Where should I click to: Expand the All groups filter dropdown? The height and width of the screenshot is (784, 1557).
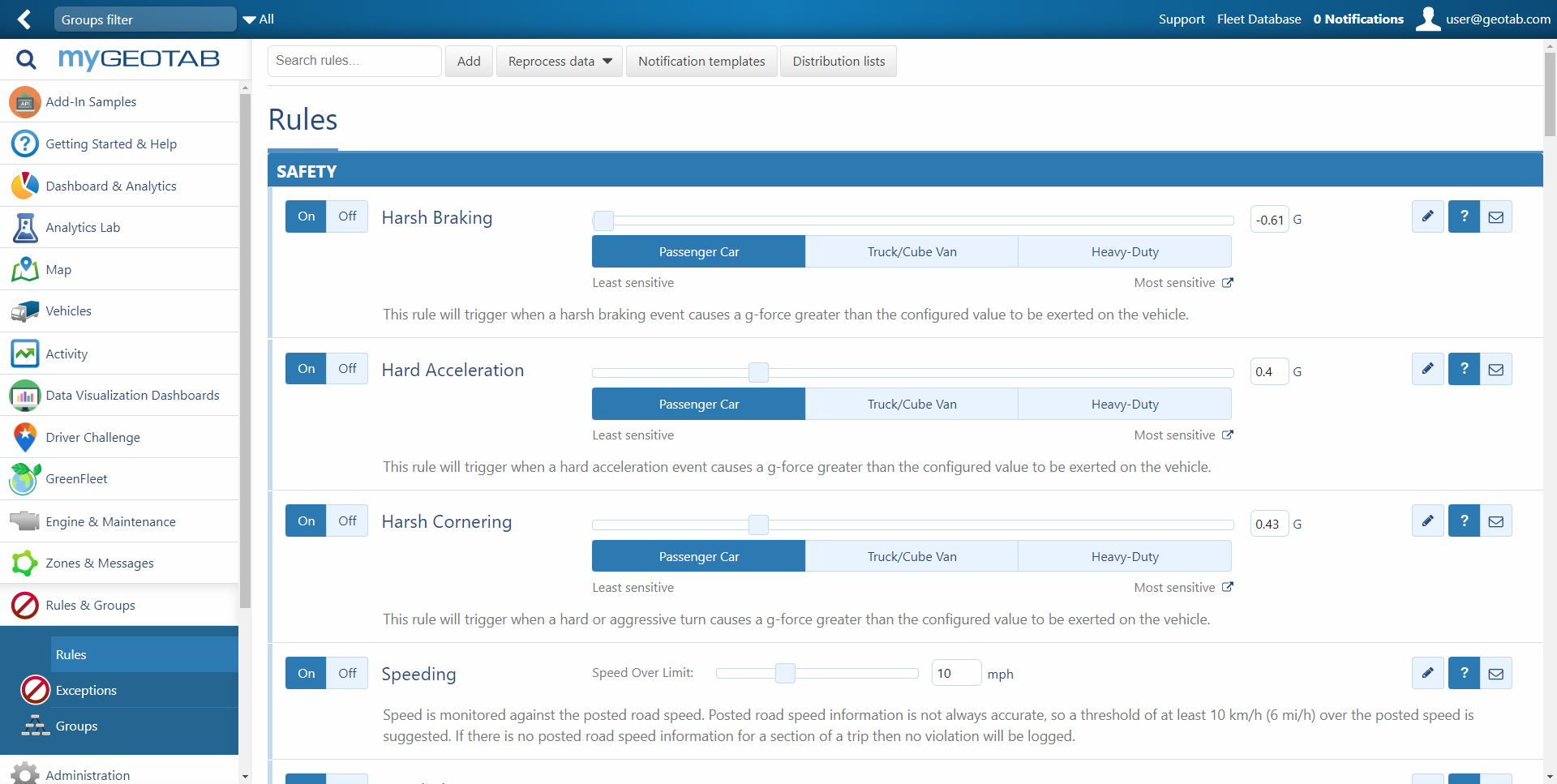click(x=259, y=19)
